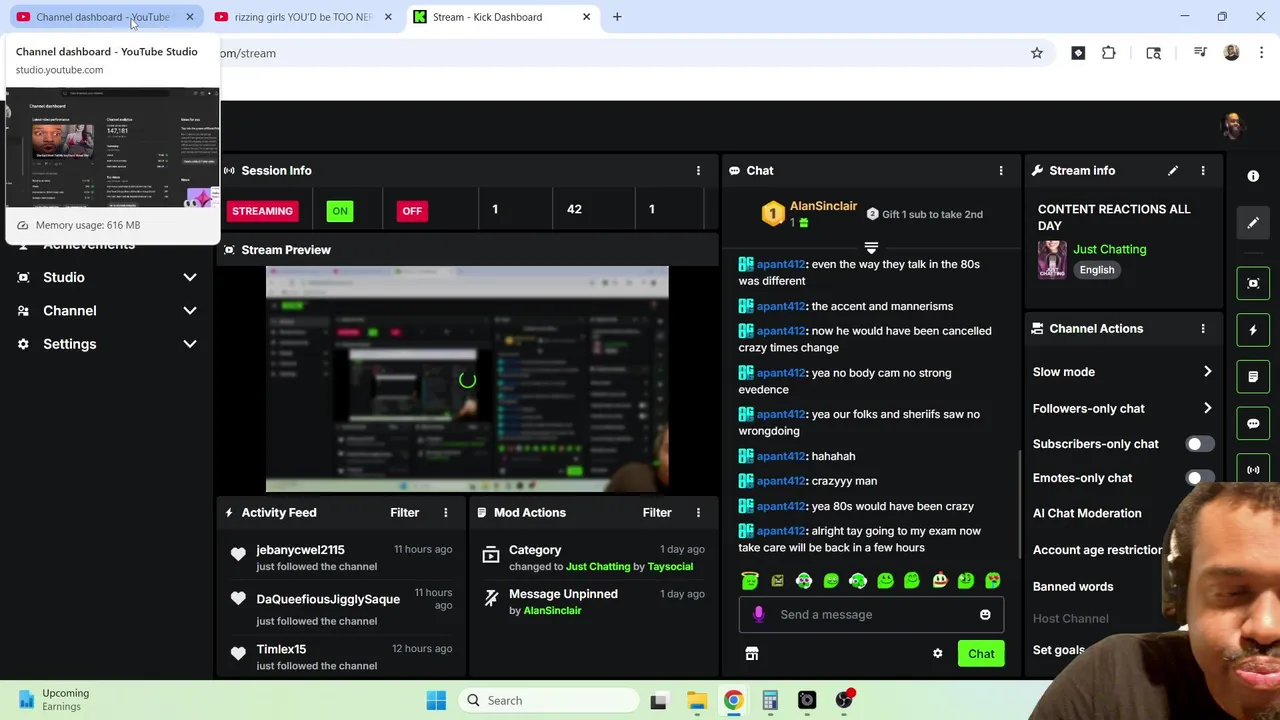Click the red OFF button in Session Info
Viewport: 1280px width, 720px height.
tap(412, 211)
